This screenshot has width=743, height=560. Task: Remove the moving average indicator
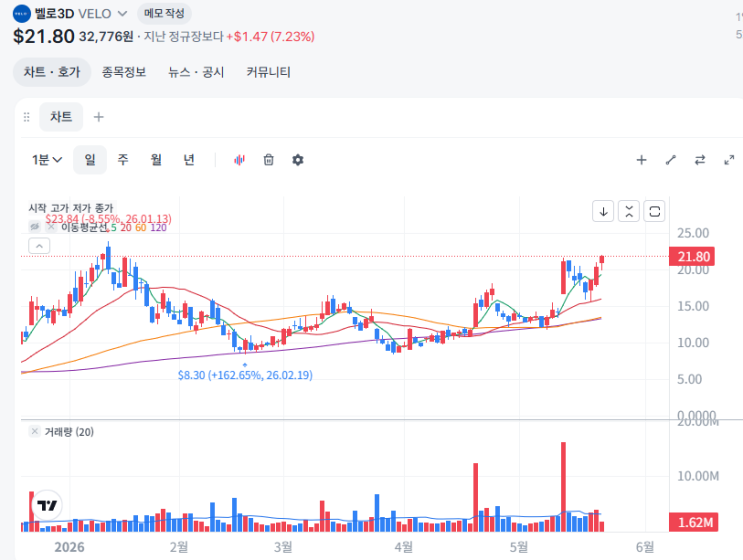[x=51, y=227]
